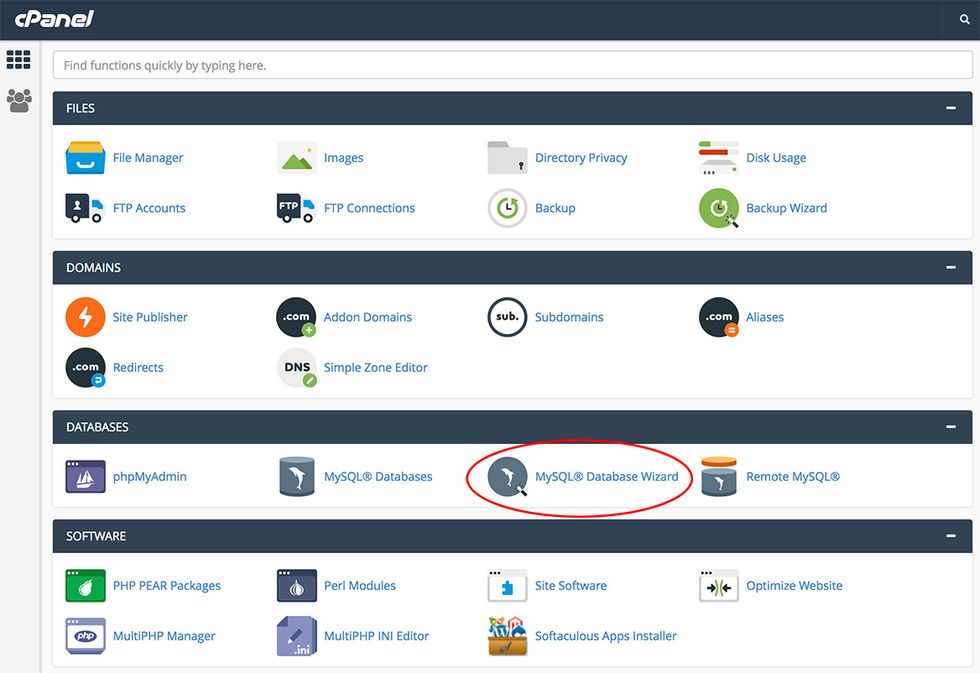Click the FILES section title
The height and width of the screenshot is (673, 980).
click(x=81, y=108)
